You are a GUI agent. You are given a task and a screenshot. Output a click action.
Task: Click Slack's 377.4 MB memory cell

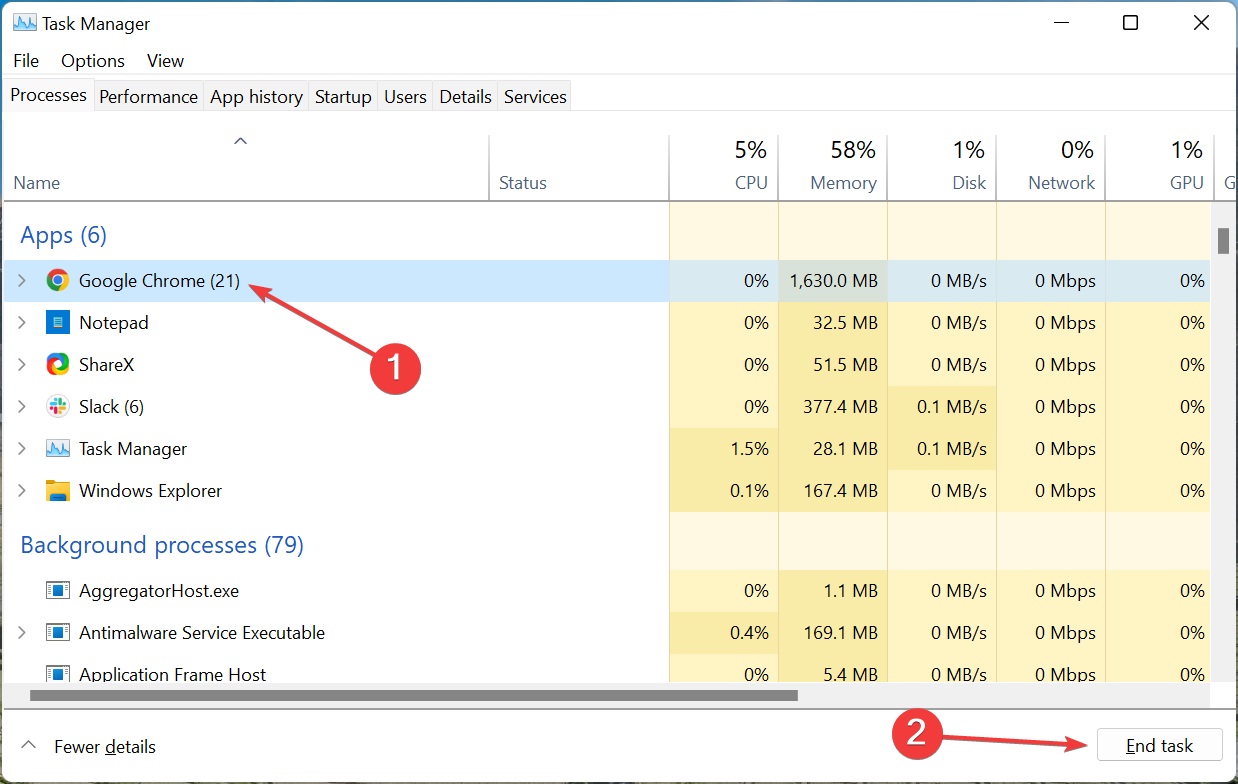[832, 407]
